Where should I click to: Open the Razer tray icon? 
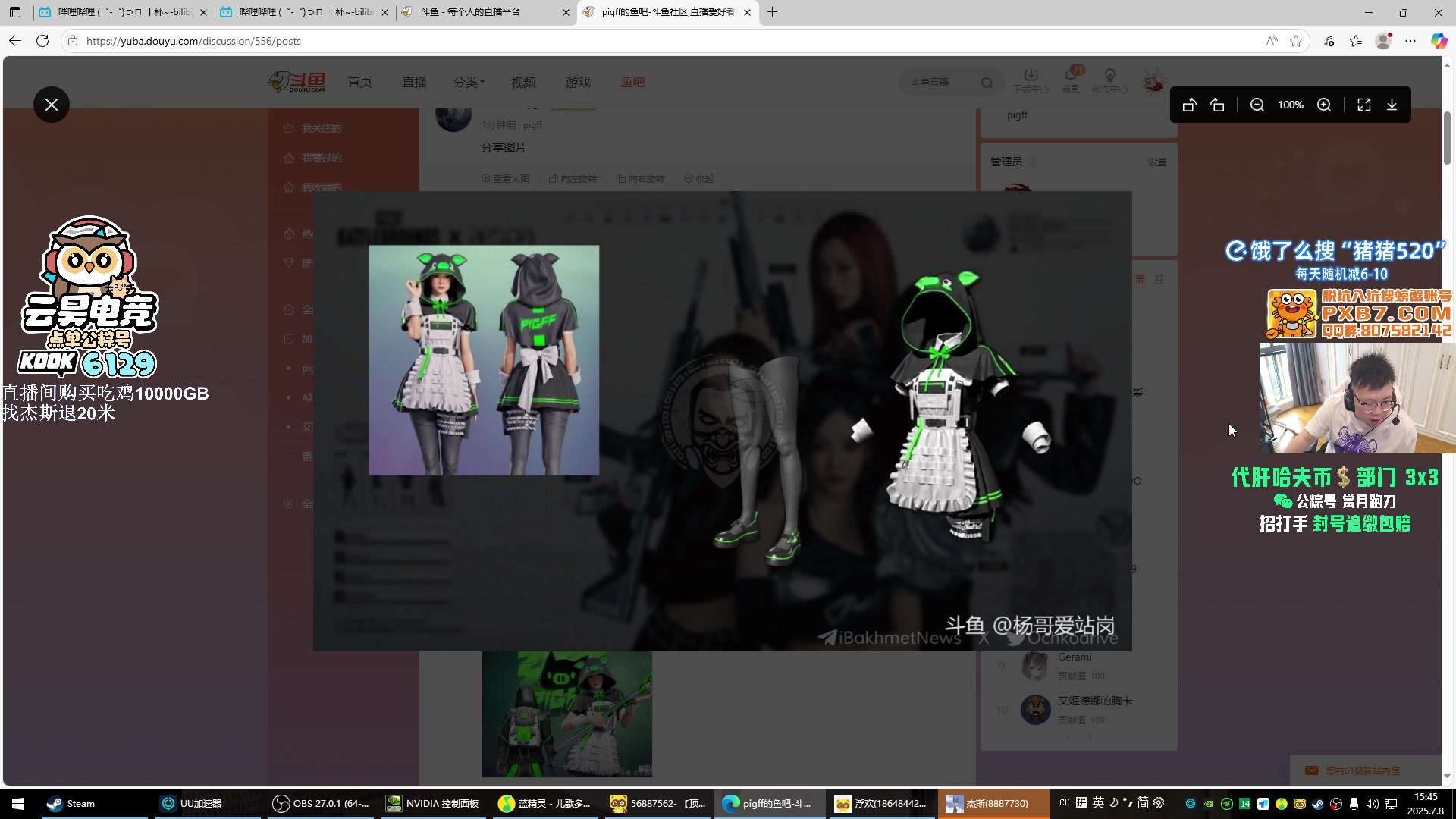pyautogui.click(x=1227, y=804)
